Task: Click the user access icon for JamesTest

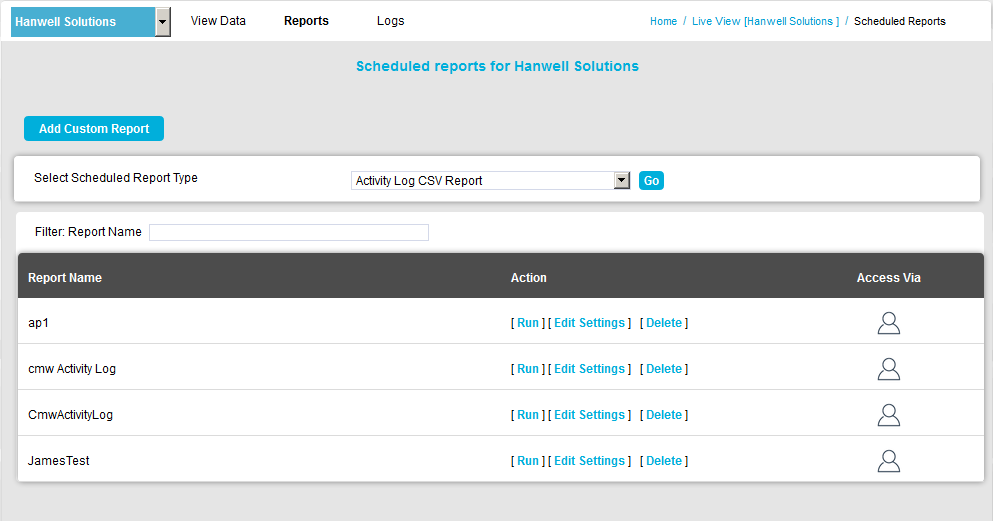Action: [889, 461]
